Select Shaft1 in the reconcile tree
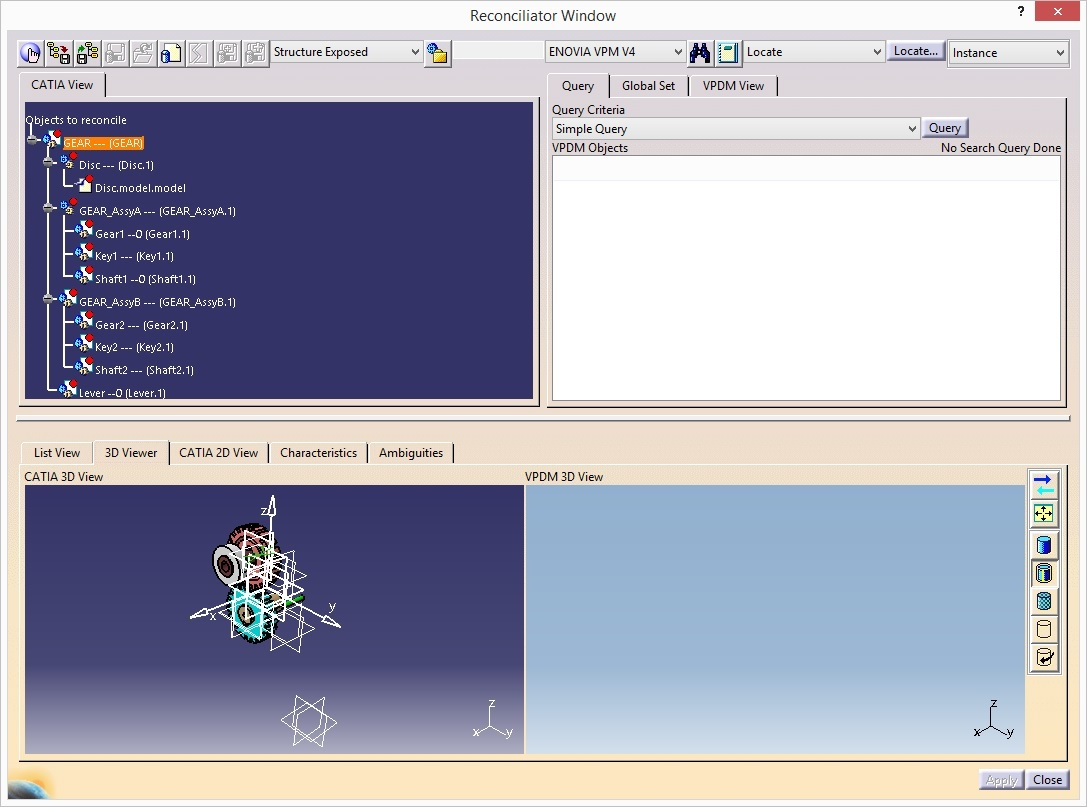Viewport: 1087px width, 807px height. (x=145, y=279)
